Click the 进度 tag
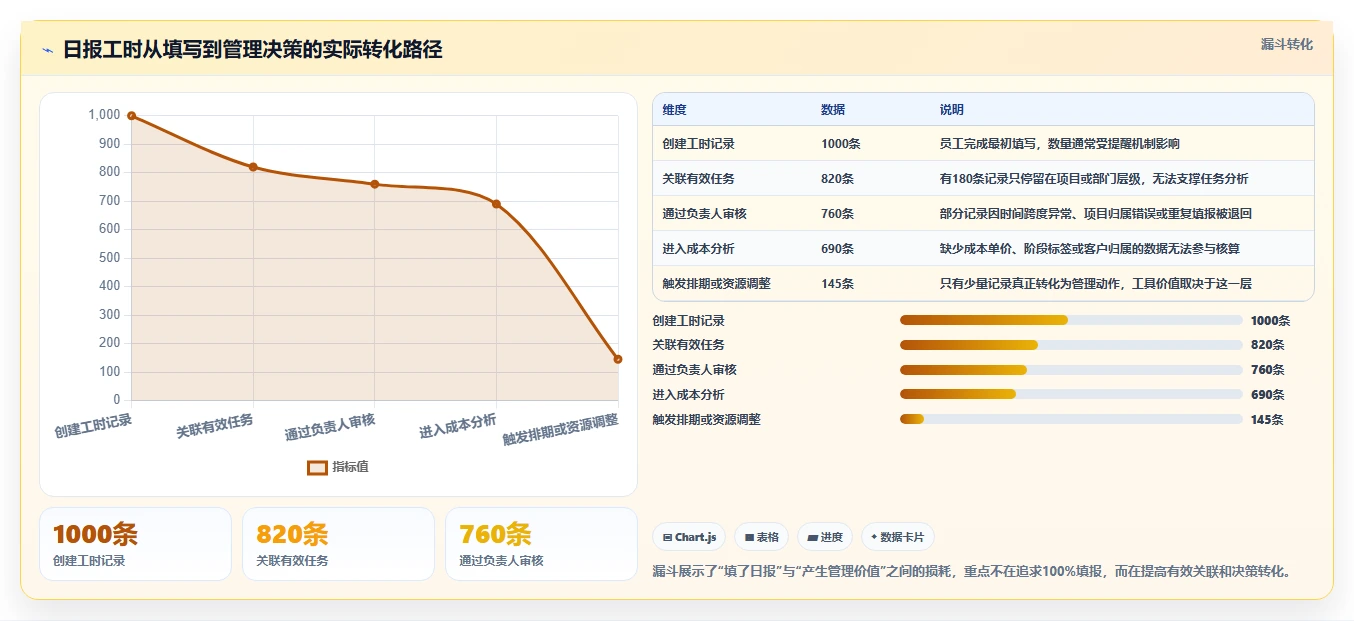Screen dimensions: 1354x621 coord(825,537)
